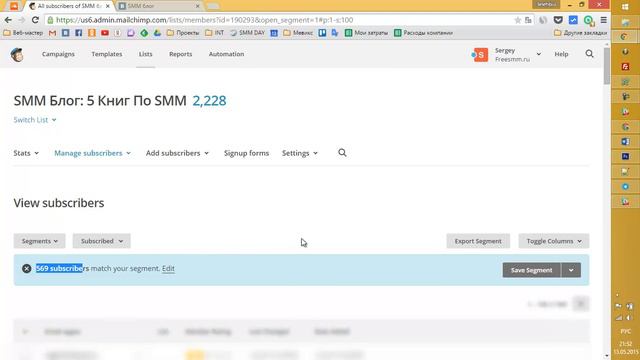The image size is (640, 360).
Task: Switch to the SMM Блог tab
Action: (x=159, y=6)
